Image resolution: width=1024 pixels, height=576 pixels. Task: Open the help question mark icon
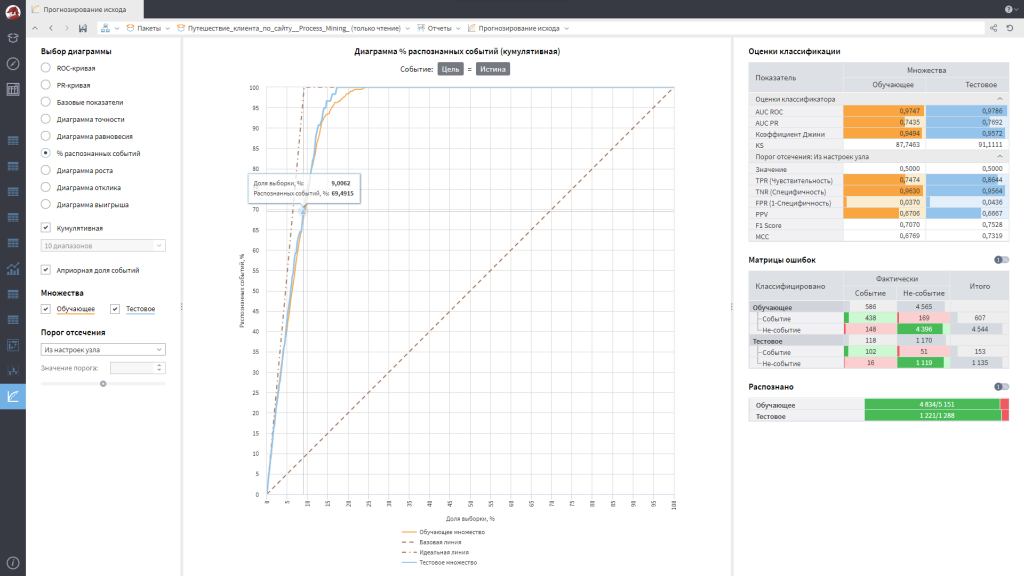coord(1009,9)
